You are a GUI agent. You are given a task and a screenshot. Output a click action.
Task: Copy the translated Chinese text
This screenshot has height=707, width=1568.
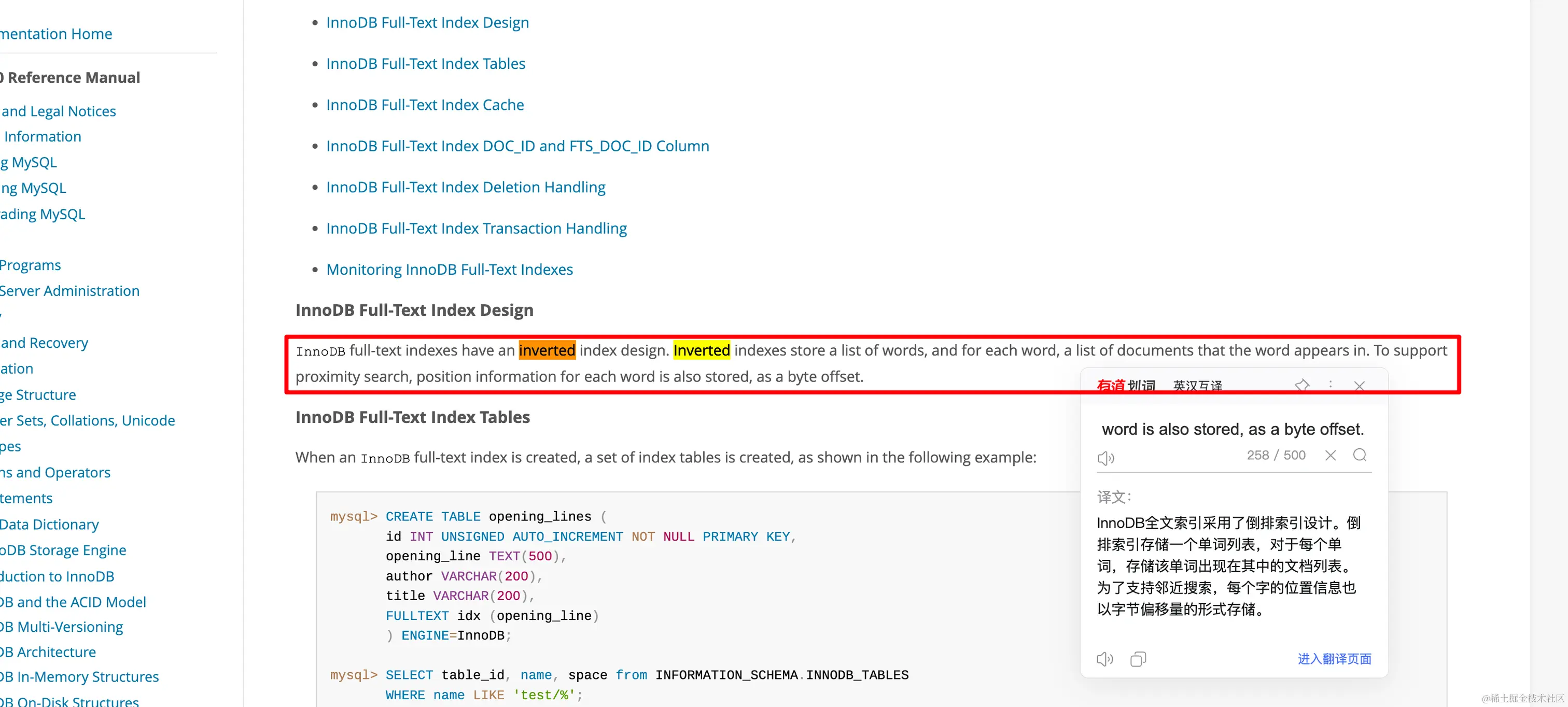(1138, 659)
